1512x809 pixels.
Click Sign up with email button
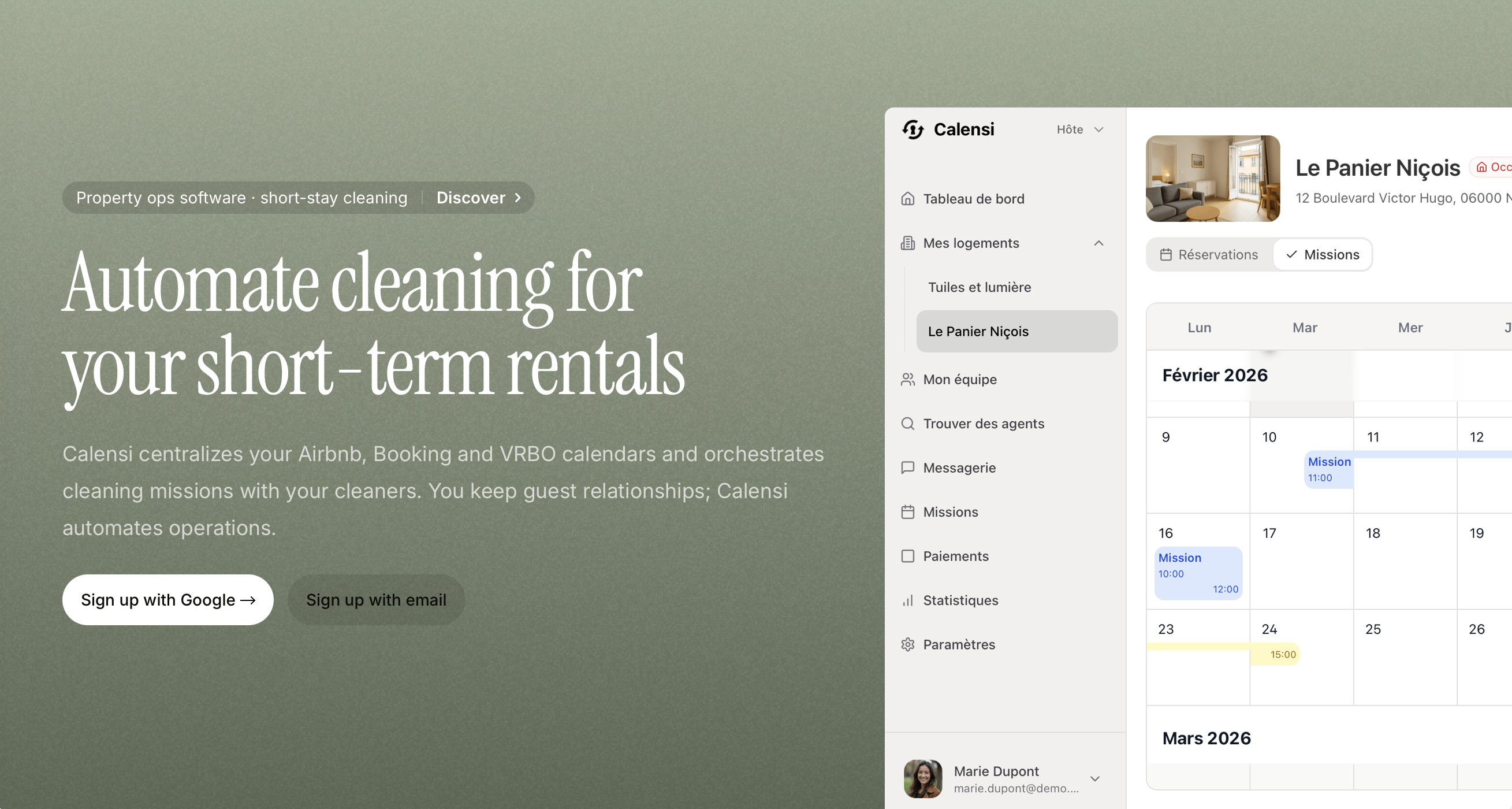(375, 599)
